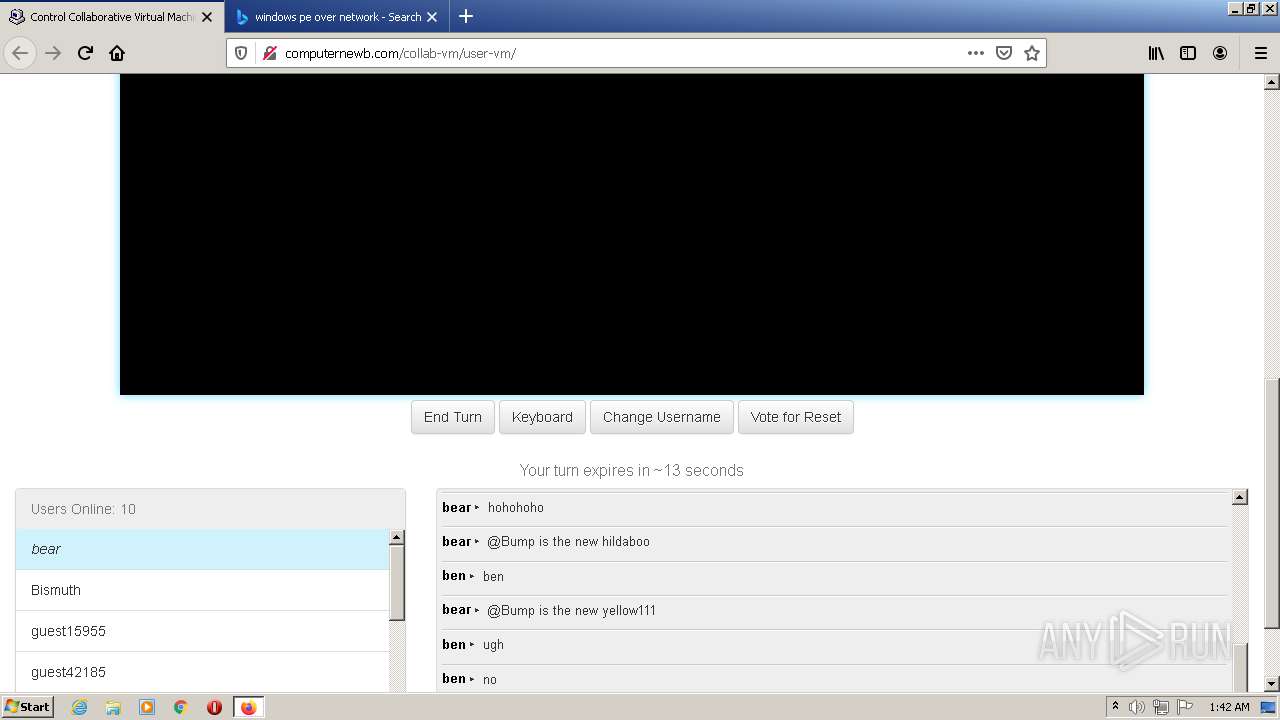Open Firefox account icon
Image resolution: width=1280 pixels, height=720 pixels.
[x=1220, y=53]
